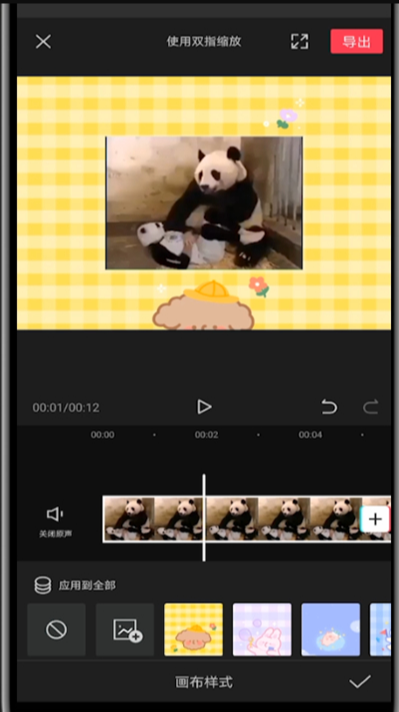Tap the 00:01/00:12 time readout

tap(66, 407)
